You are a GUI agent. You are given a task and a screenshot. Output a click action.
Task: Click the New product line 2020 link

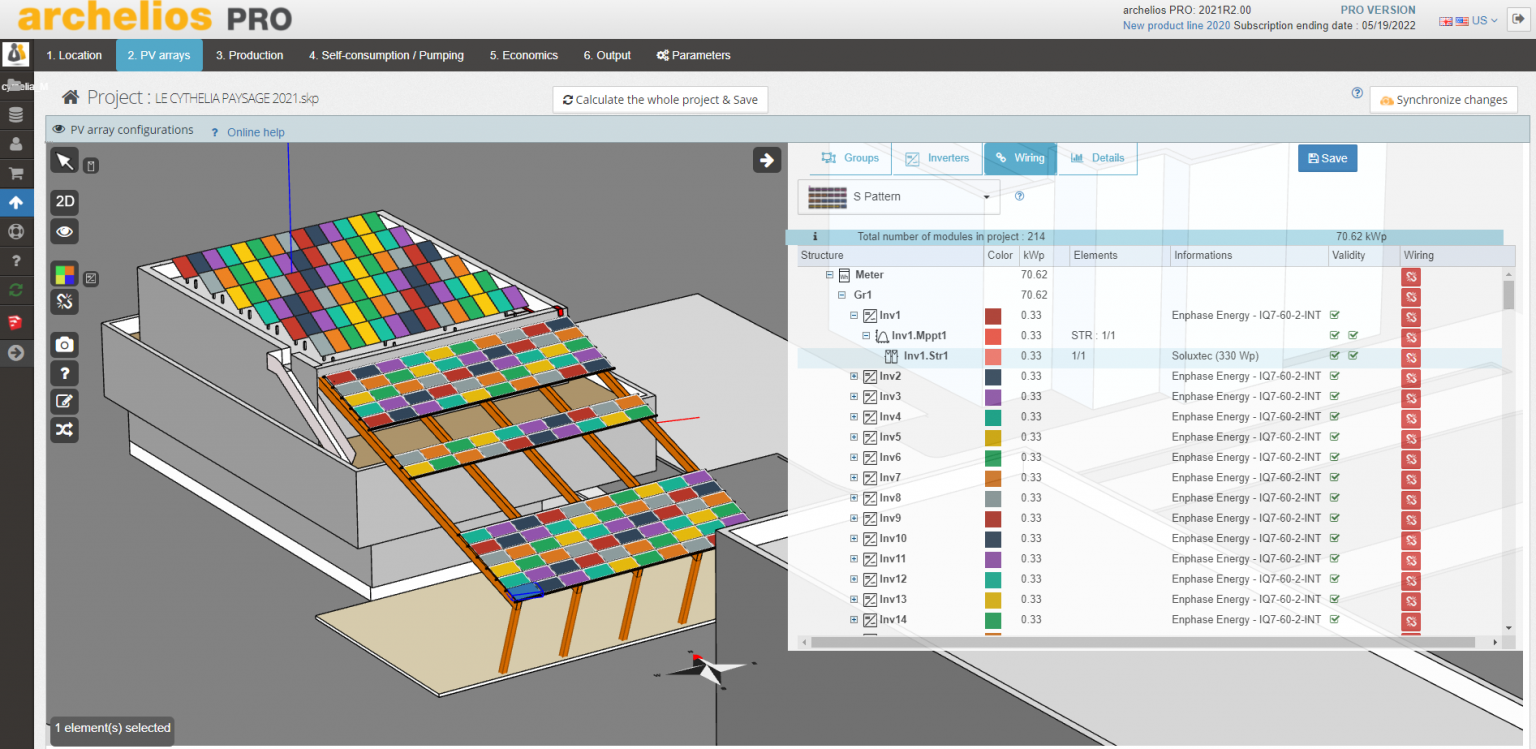coord(1176,25)
